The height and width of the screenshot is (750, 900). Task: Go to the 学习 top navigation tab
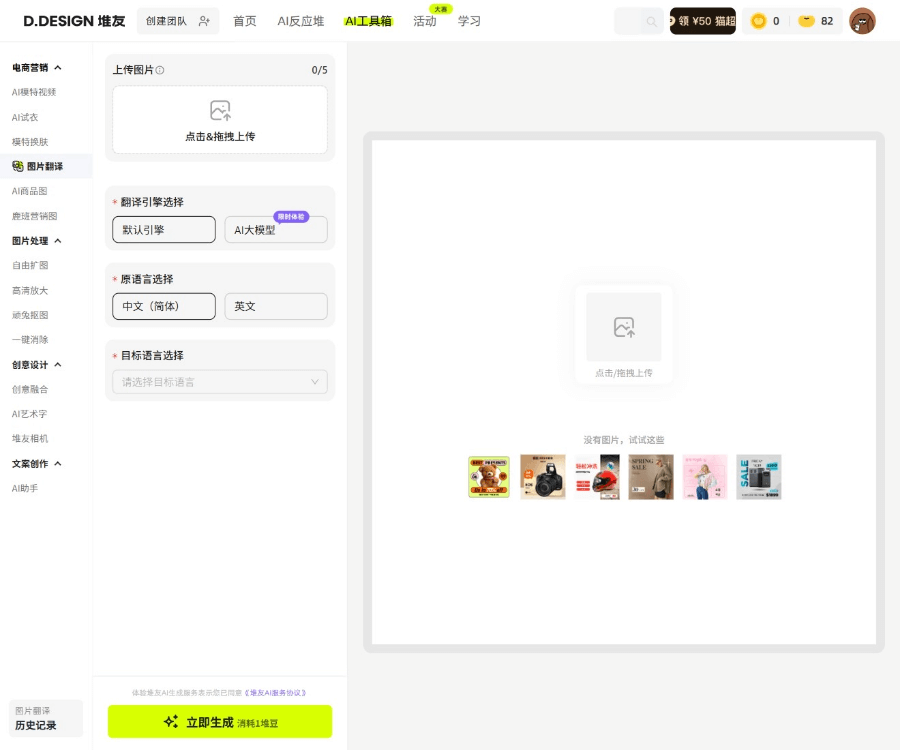pos(469,21)
